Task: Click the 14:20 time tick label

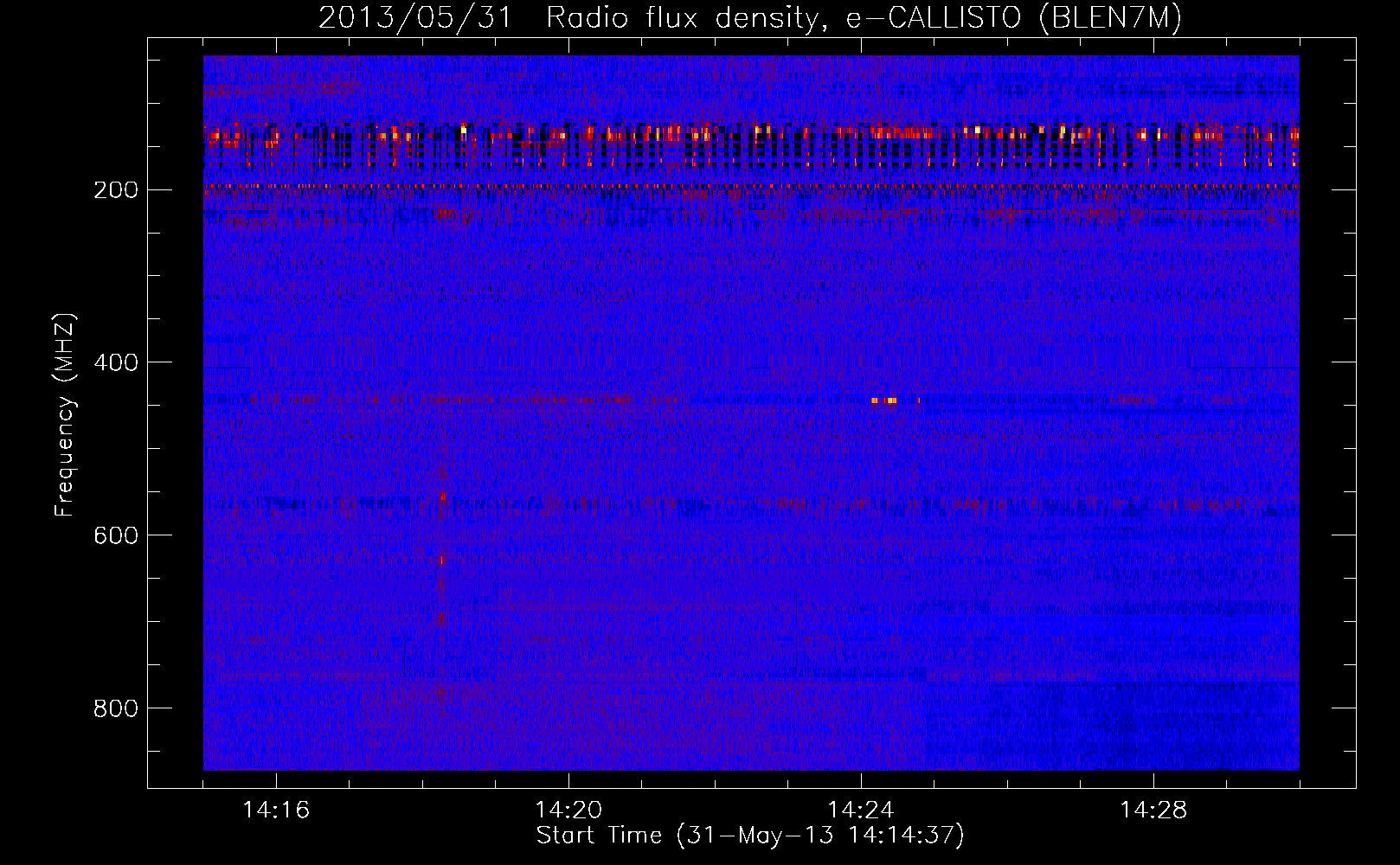Action: pyautogui.click(x=568, y=811)
